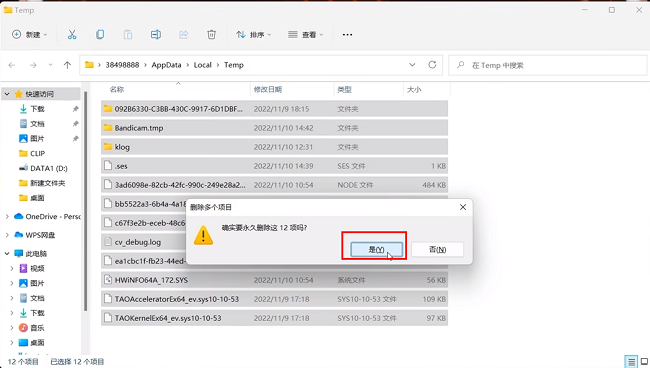Select the klog folder row
The image size is (650, 368).
point(274,147)
